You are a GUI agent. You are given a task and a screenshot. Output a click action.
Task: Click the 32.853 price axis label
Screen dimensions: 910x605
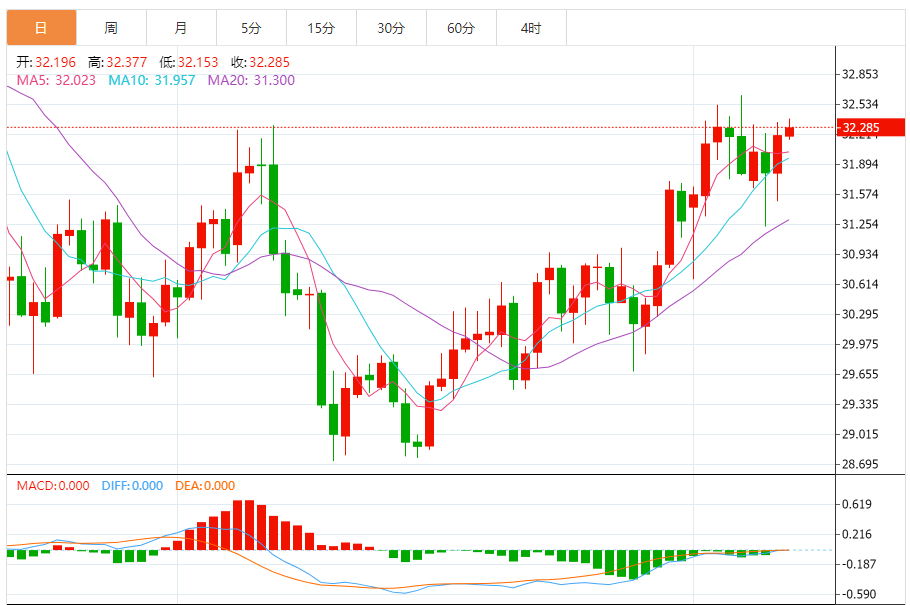tap(860, 74)
